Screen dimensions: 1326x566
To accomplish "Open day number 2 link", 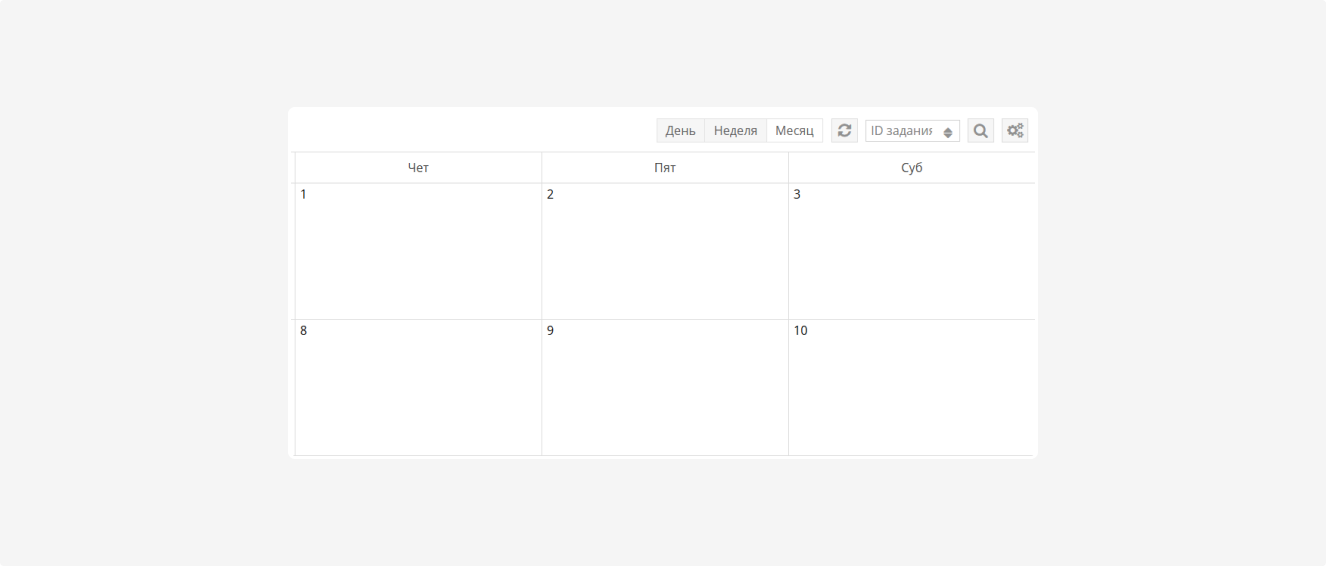I will tap(550, 195).
